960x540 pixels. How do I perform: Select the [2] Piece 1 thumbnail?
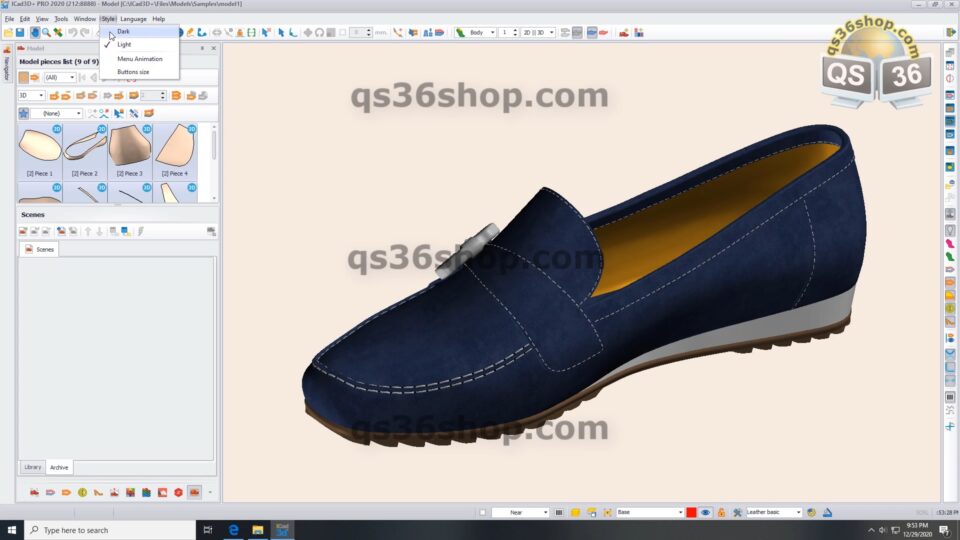click(40, 151)
